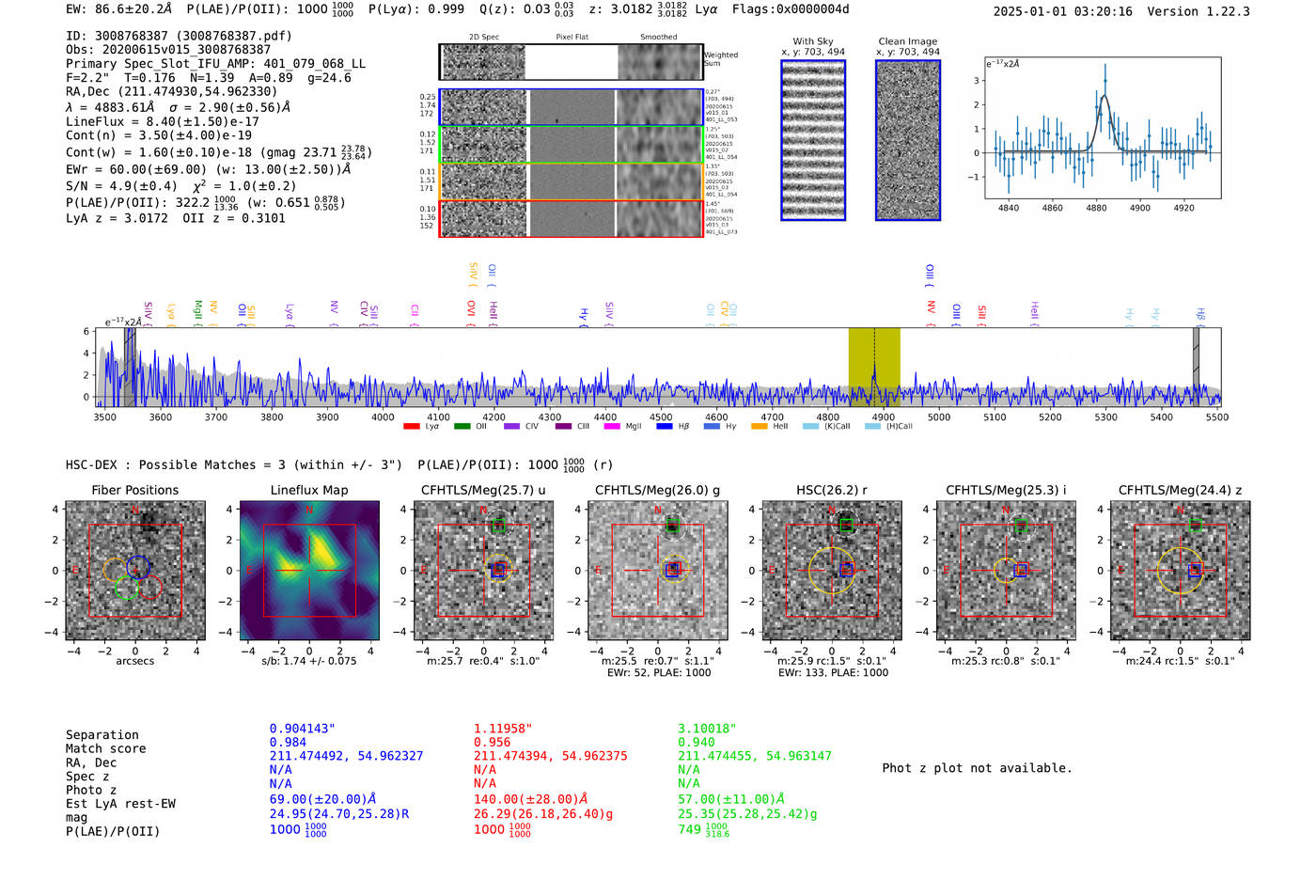Click the blue Hβ legend swatch
1316x896 pixels.
pyautogui.click(x=664, y=427)
